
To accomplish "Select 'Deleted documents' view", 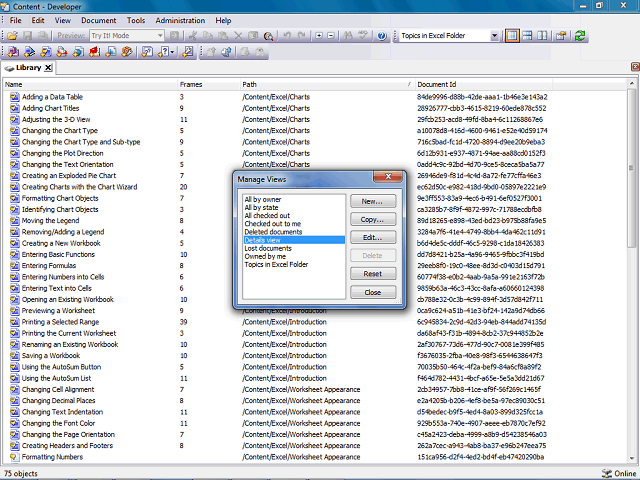I will coord(273,232).
